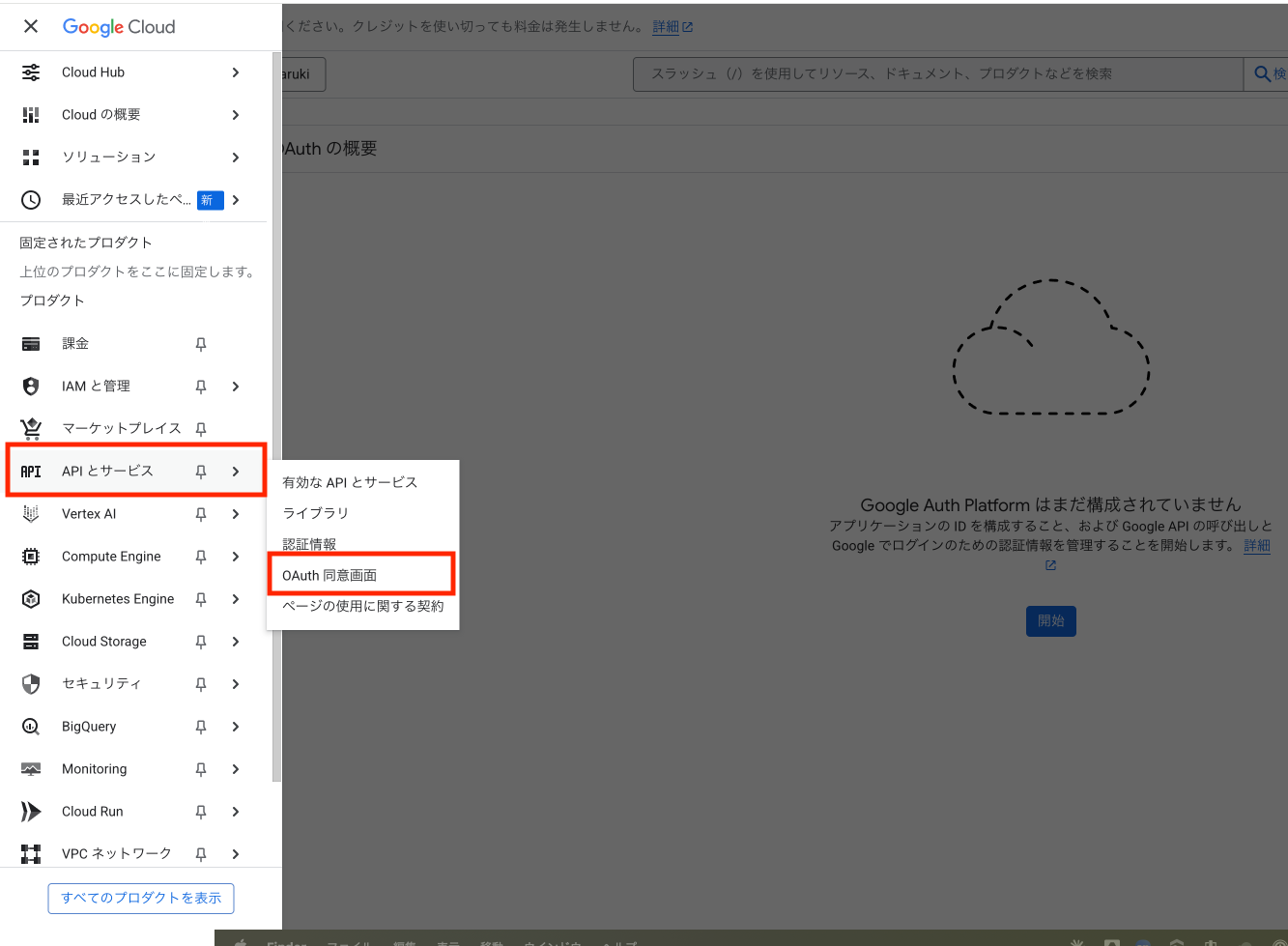Pin Monitoring product
The image size is (1288, 946).
click(x=201, y=769)
